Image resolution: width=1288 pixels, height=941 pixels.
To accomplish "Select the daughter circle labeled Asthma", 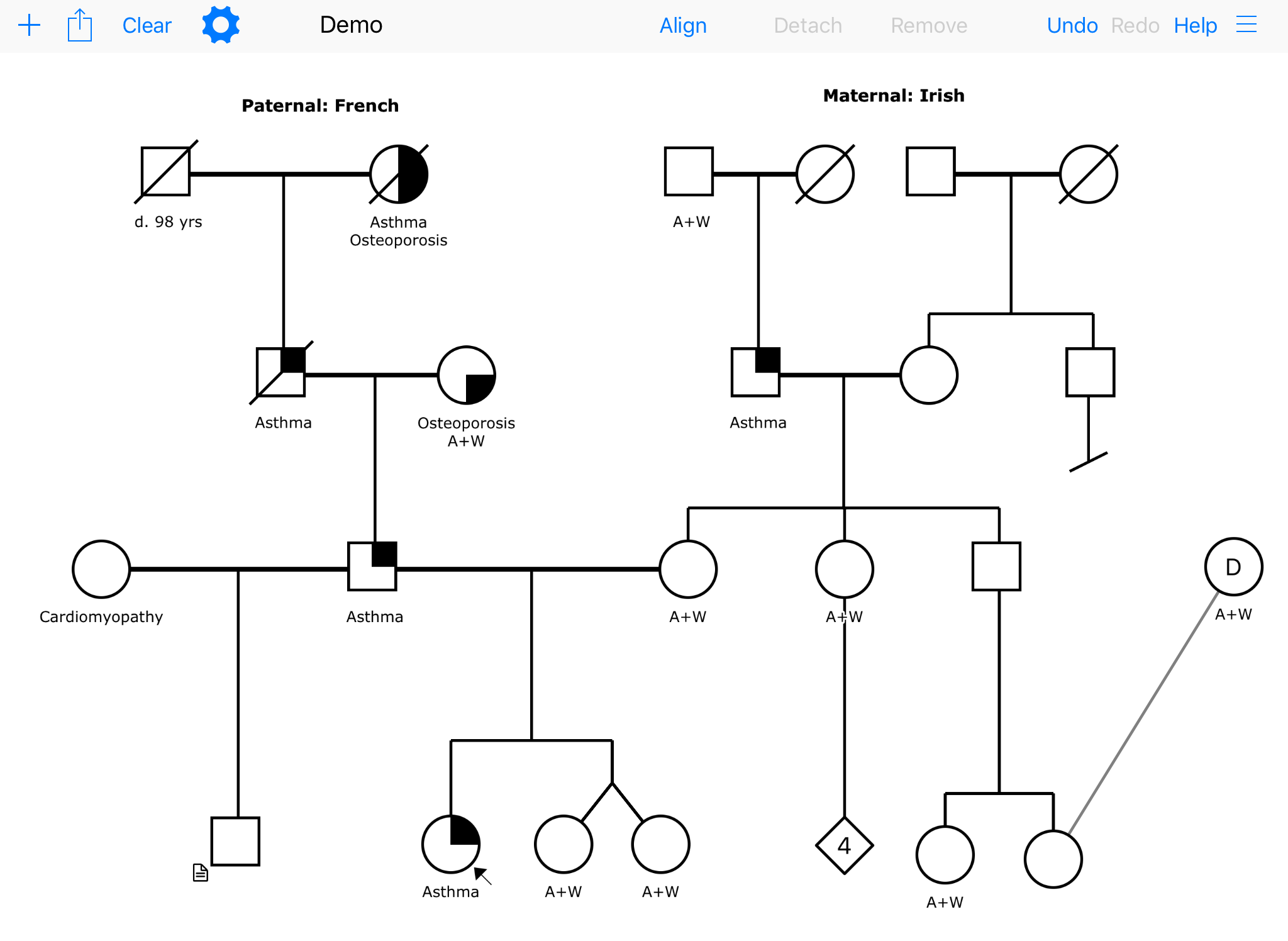I will click(451, 844).
